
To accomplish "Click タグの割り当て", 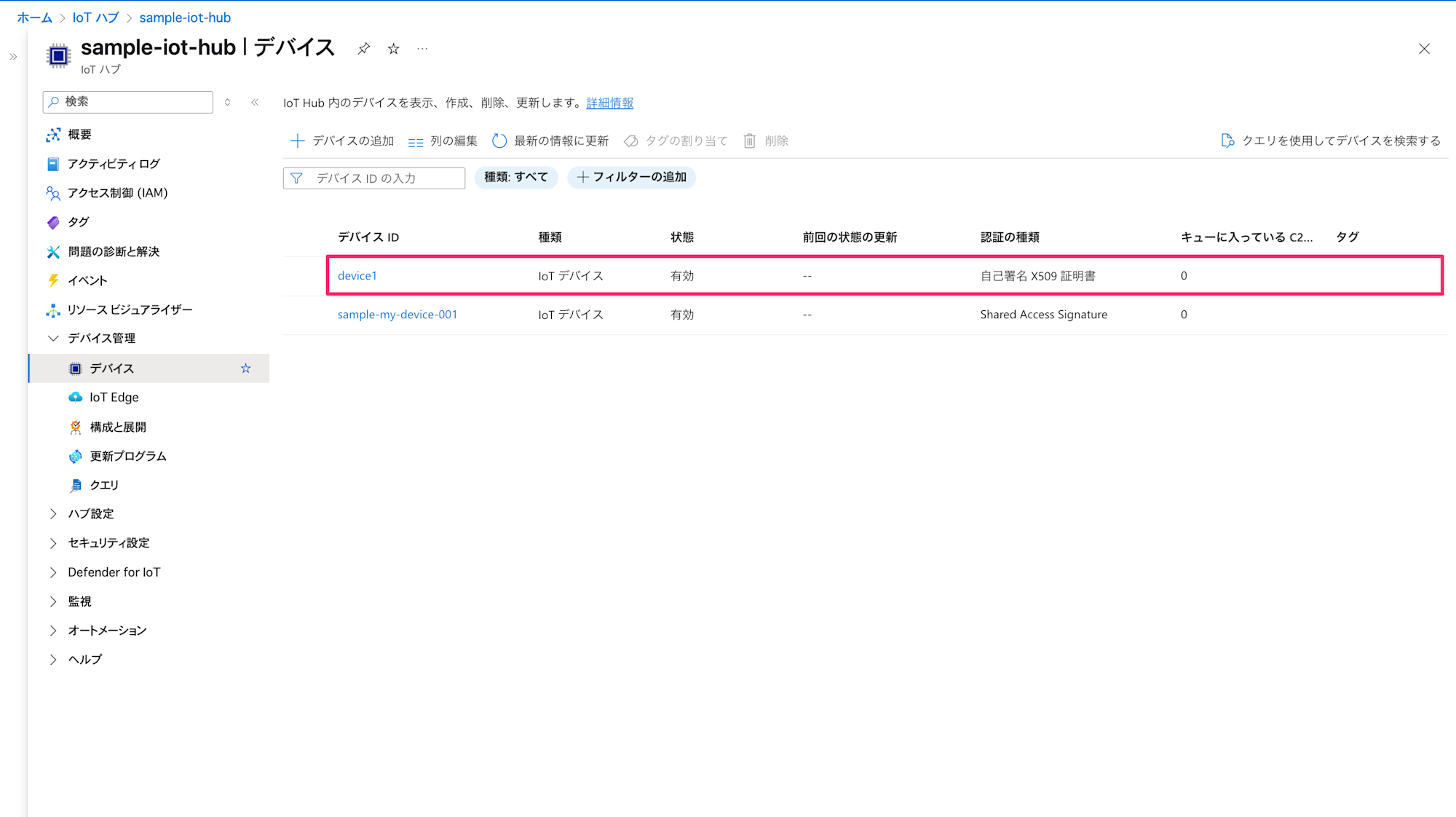I will 676,141.
